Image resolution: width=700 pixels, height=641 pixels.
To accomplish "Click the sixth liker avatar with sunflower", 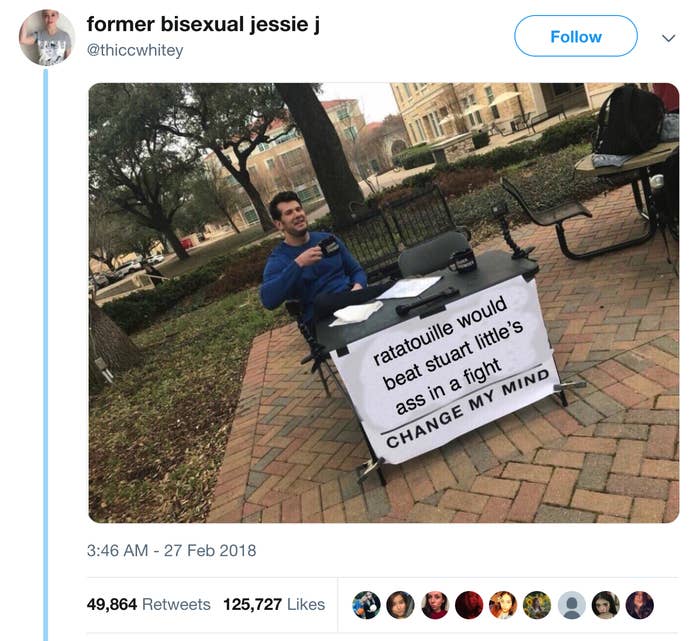I will (537, 605).
